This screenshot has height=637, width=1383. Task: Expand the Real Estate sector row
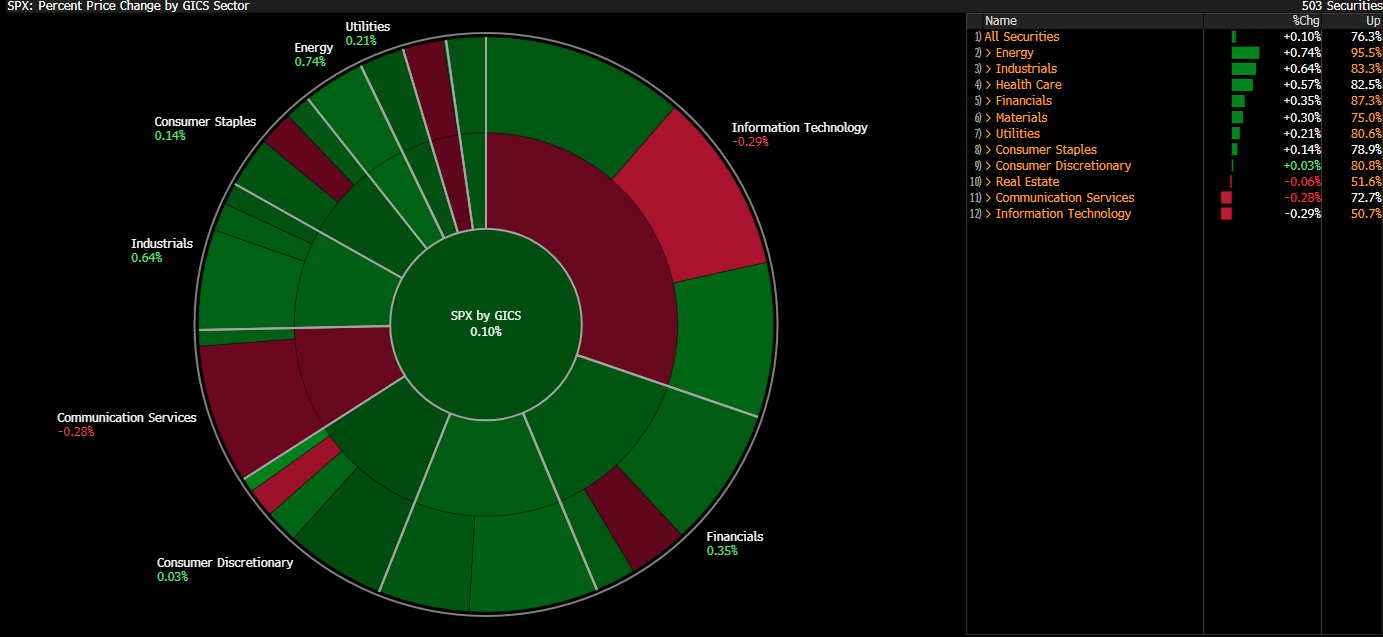click(x=989, y=182)
